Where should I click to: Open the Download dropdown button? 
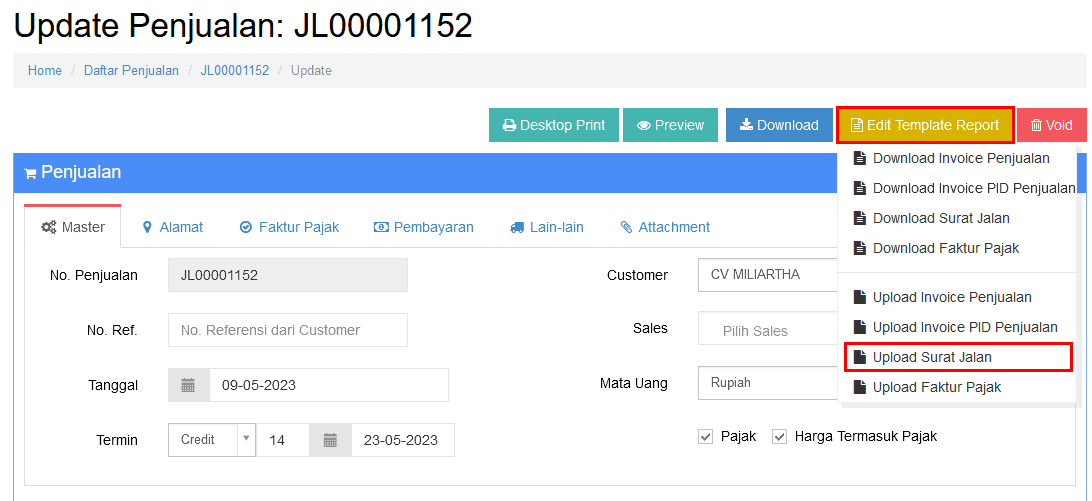[779, 125]
